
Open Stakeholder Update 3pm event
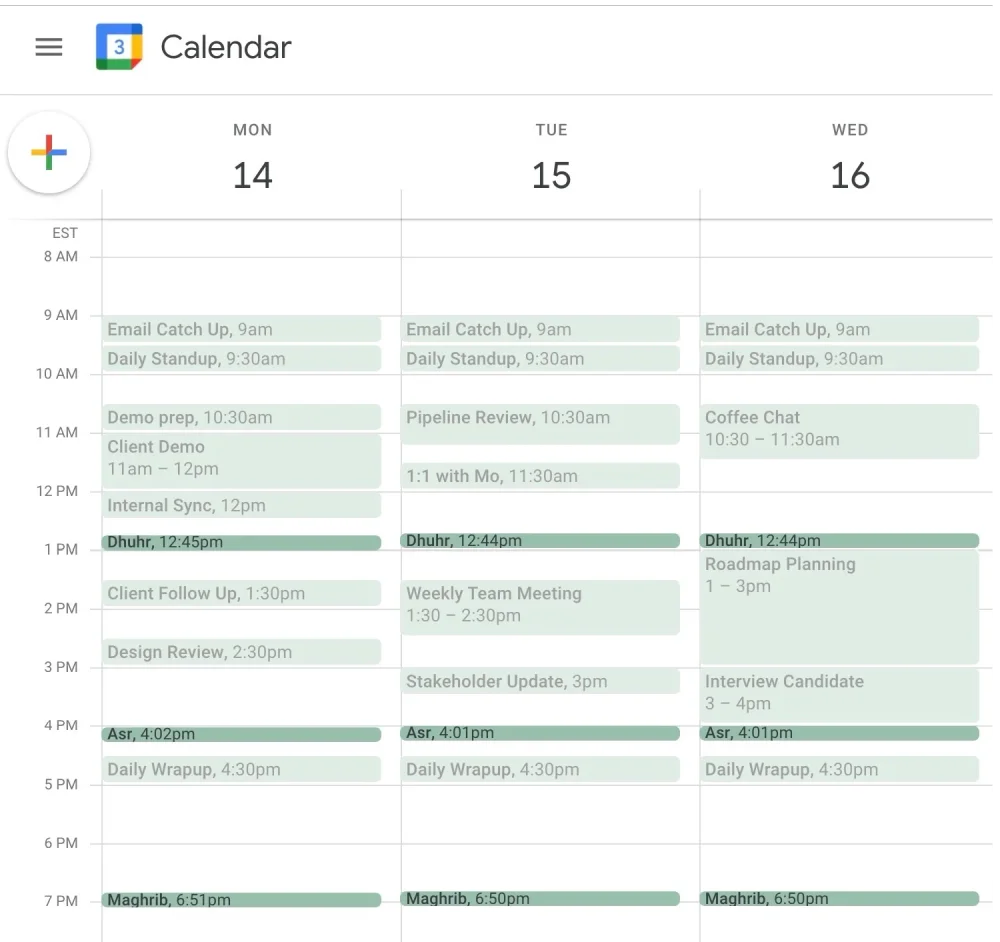(x=540, y=681)
